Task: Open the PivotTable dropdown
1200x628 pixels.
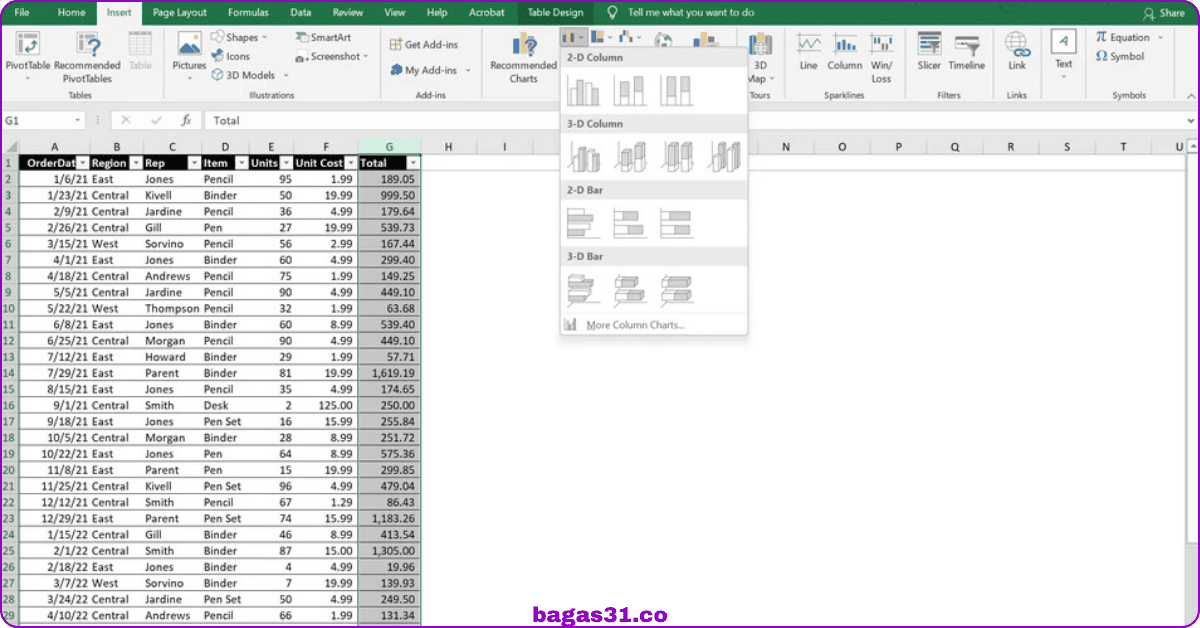Action: click(27, 76)
